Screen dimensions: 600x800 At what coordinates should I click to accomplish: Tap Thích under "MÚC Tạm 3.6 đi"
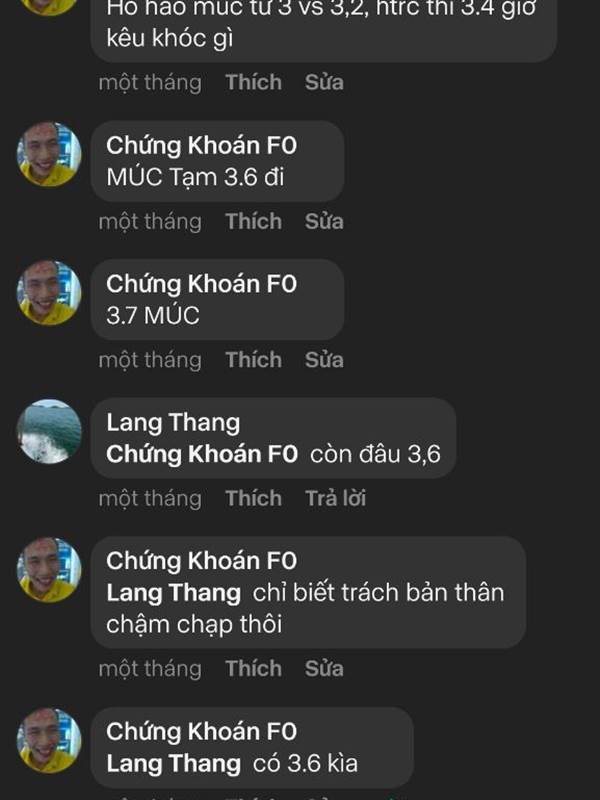(254, 221)
